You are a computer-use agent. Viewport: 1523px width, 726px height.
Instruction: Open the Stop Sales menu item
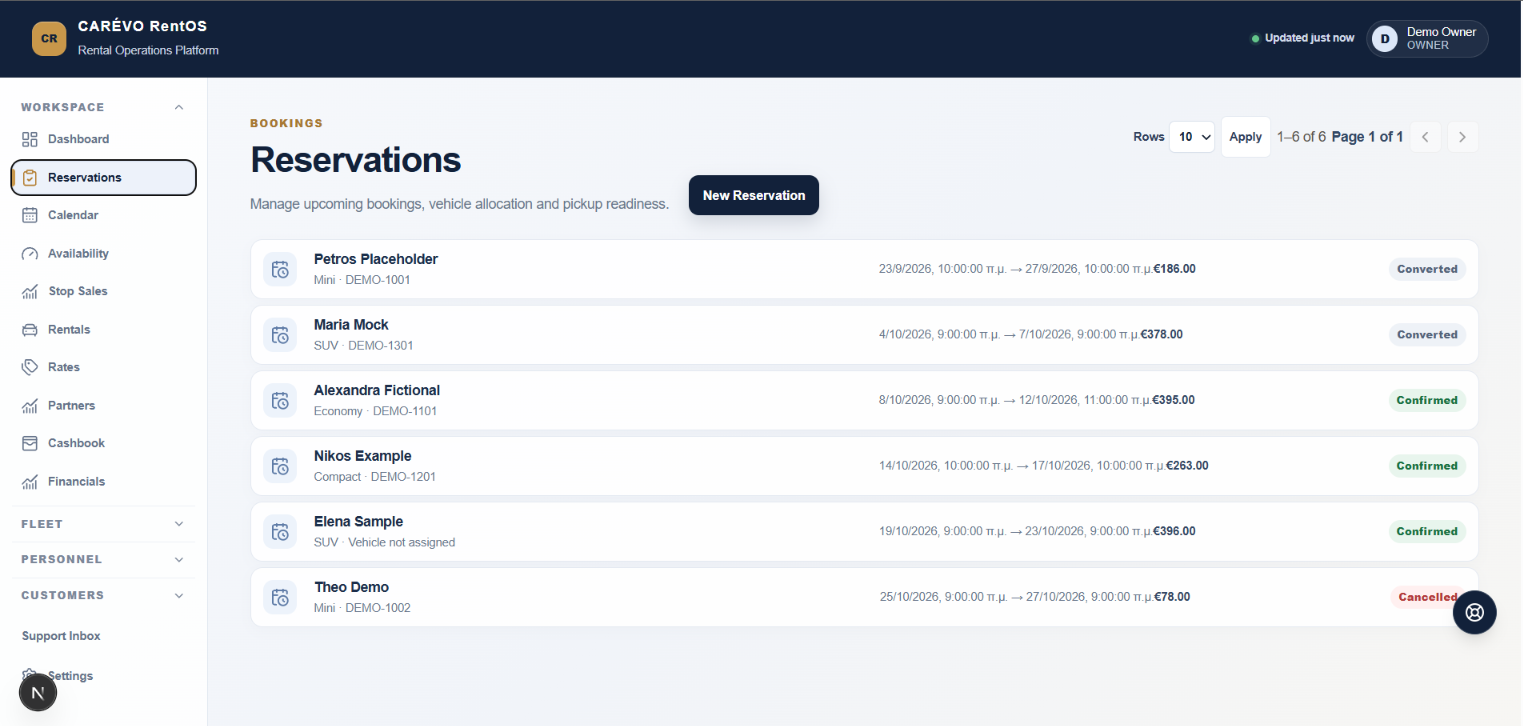pos(103,291)
